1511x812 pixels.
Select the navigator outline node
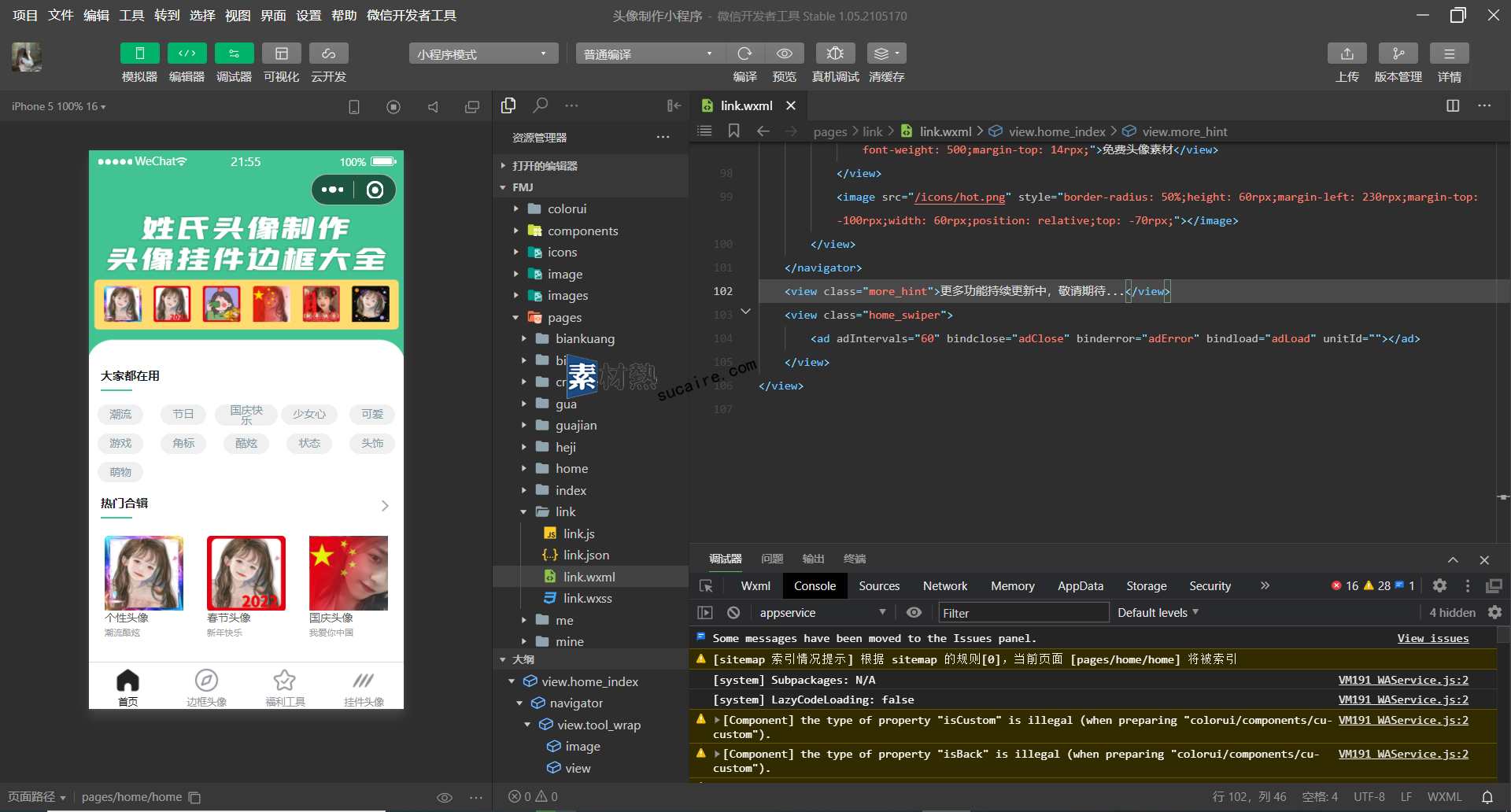(576, 703)
